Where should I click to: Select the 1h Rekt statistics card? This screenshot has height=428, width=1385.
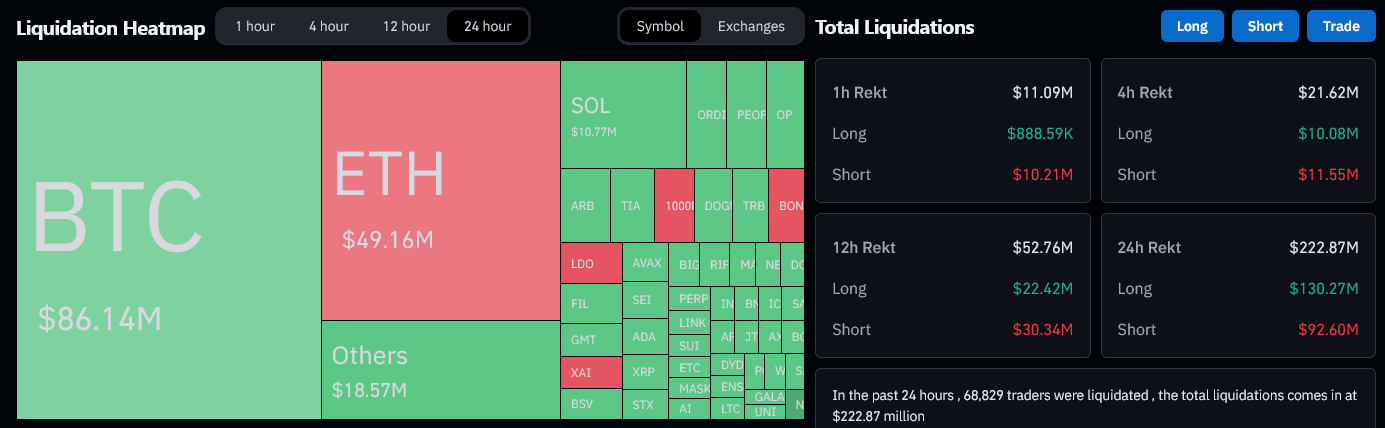click(952, 133)
